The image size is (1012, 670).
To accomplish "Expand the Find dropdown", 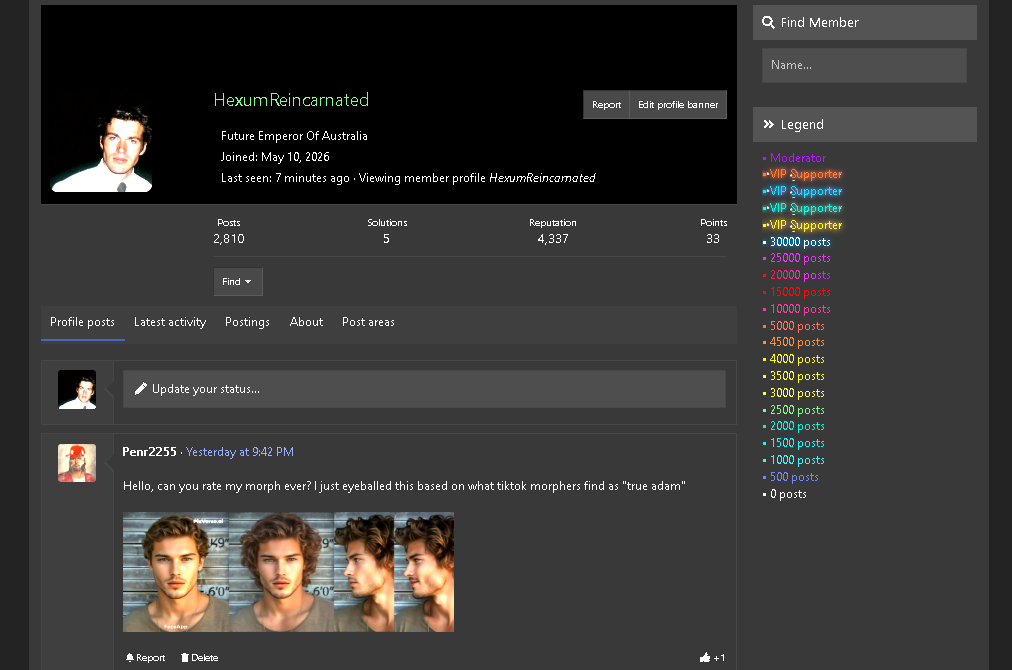I will tap(238, 282).
